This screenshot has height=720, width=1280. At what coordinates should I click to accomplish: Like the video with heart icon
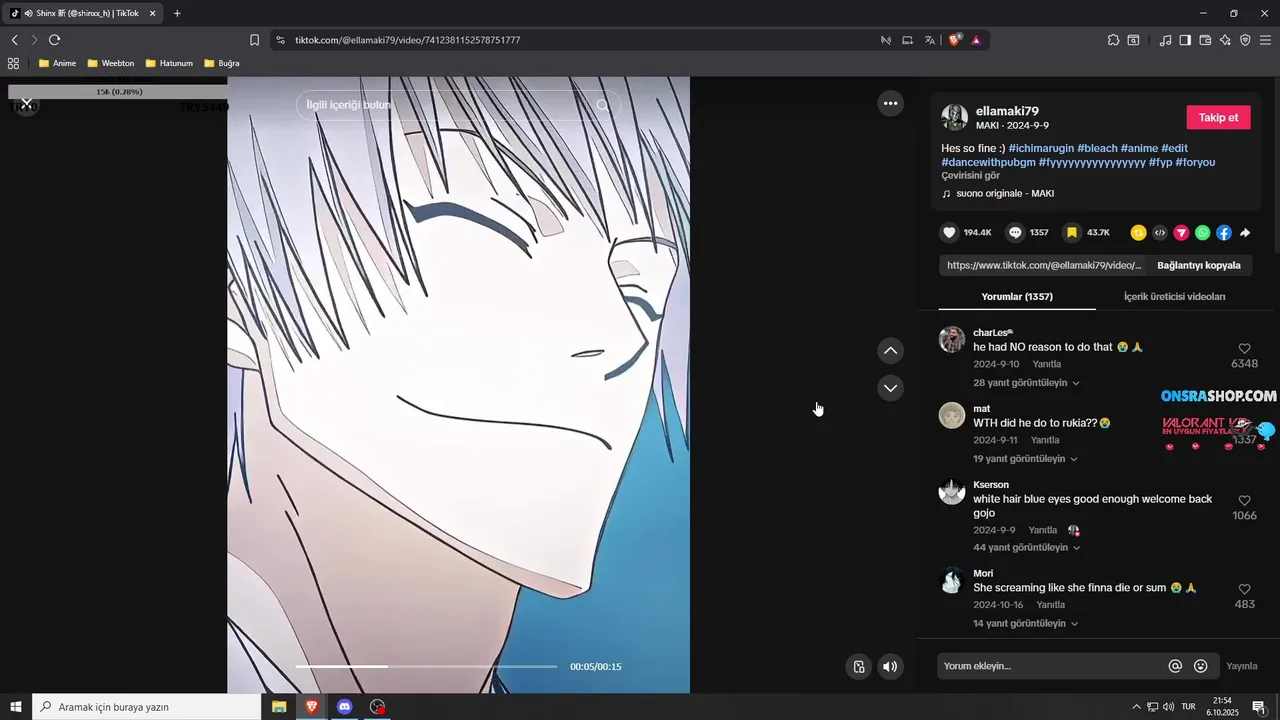point(949,232)
